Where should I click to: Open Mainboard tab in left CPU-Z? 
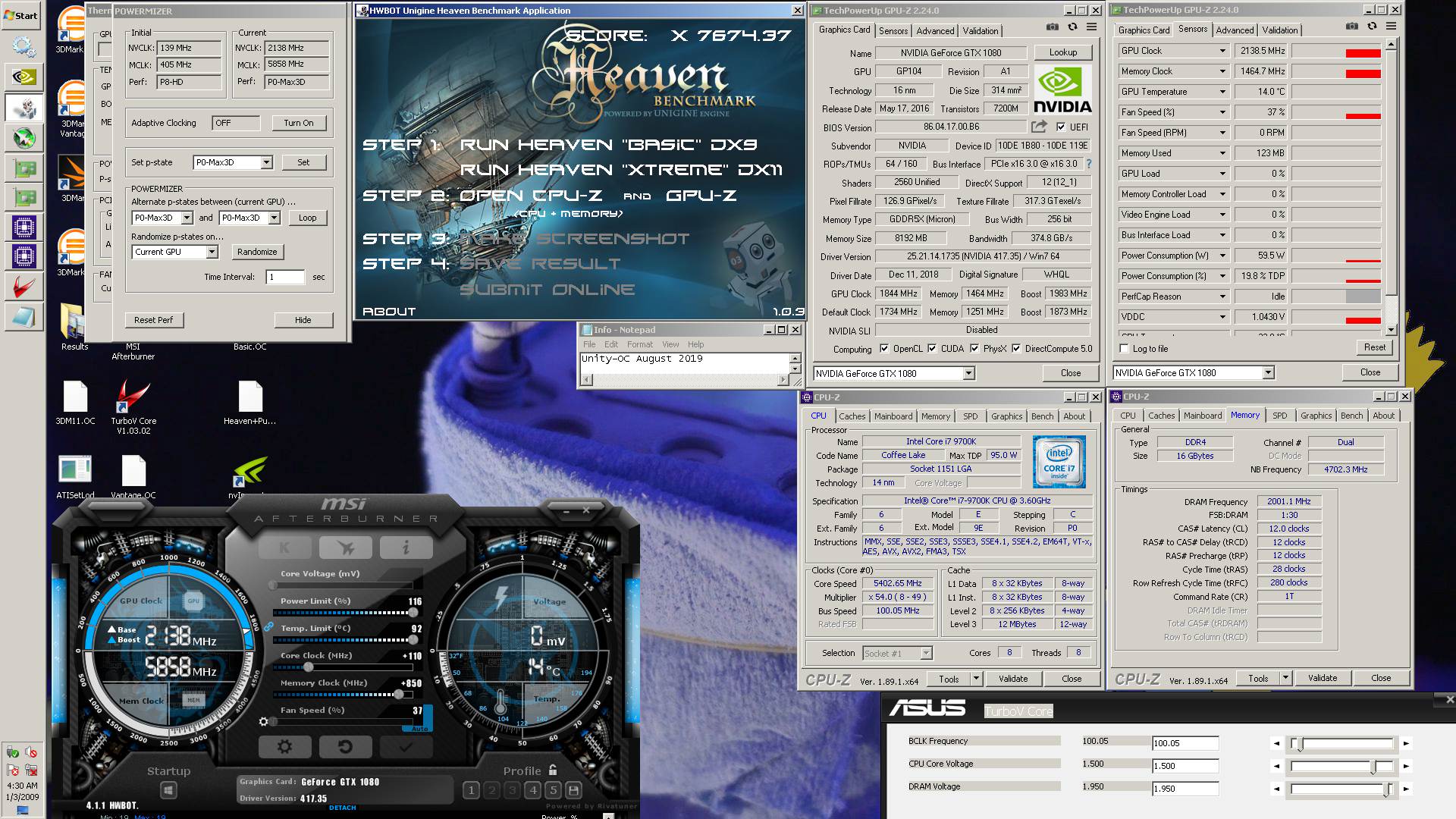click(893, 416)
